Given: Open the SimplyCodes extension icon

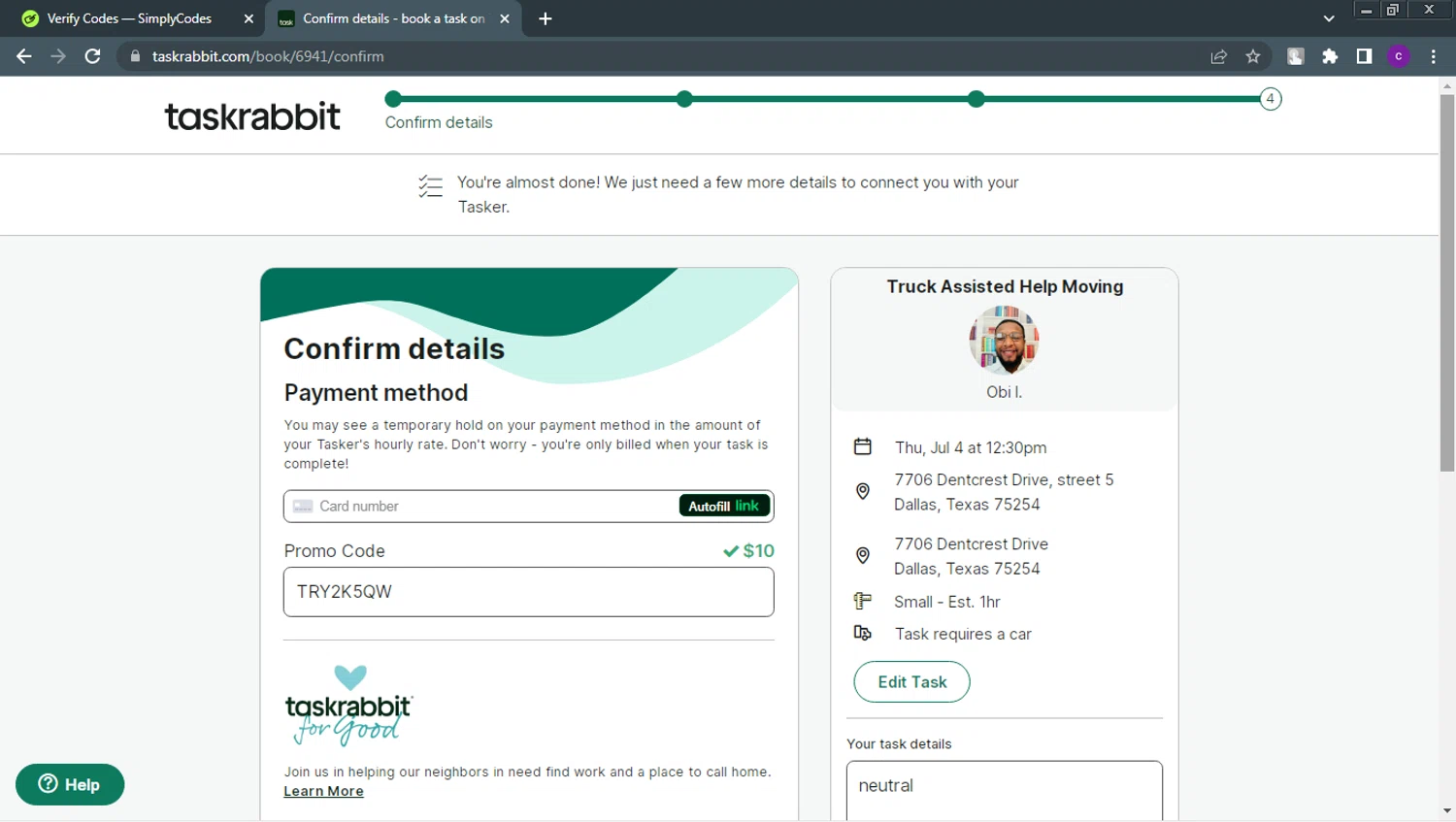Looking at the screenshot, I should click(1295, 56).
